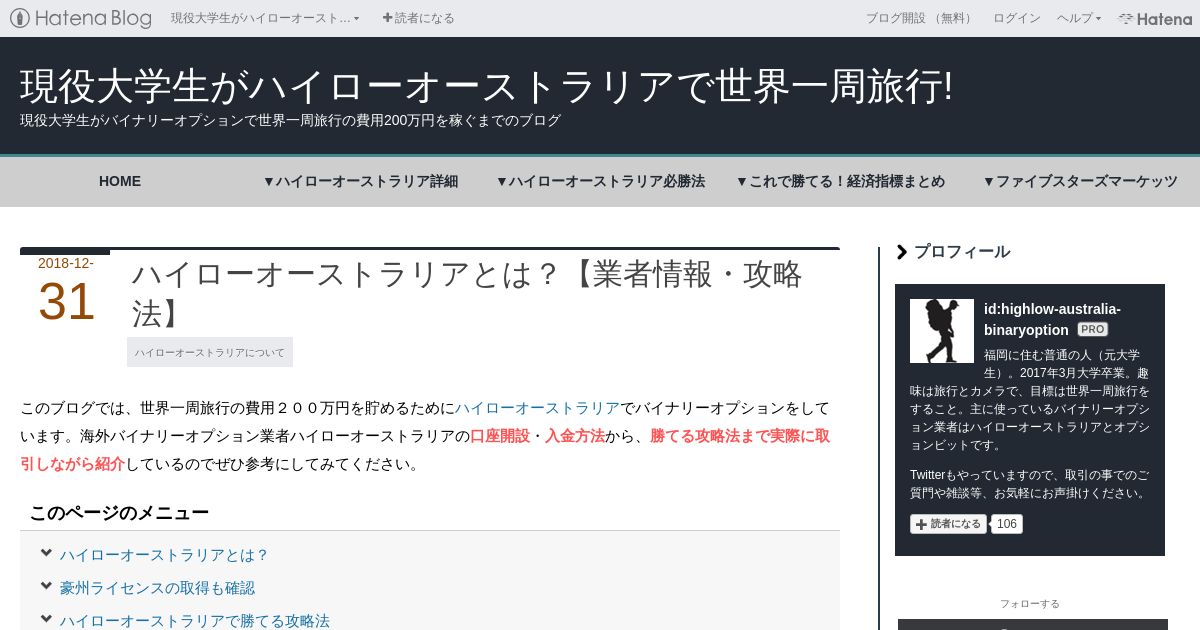
Task: Follow blue ハイローオーストラリア link in intro text
Action: (537, 408)
